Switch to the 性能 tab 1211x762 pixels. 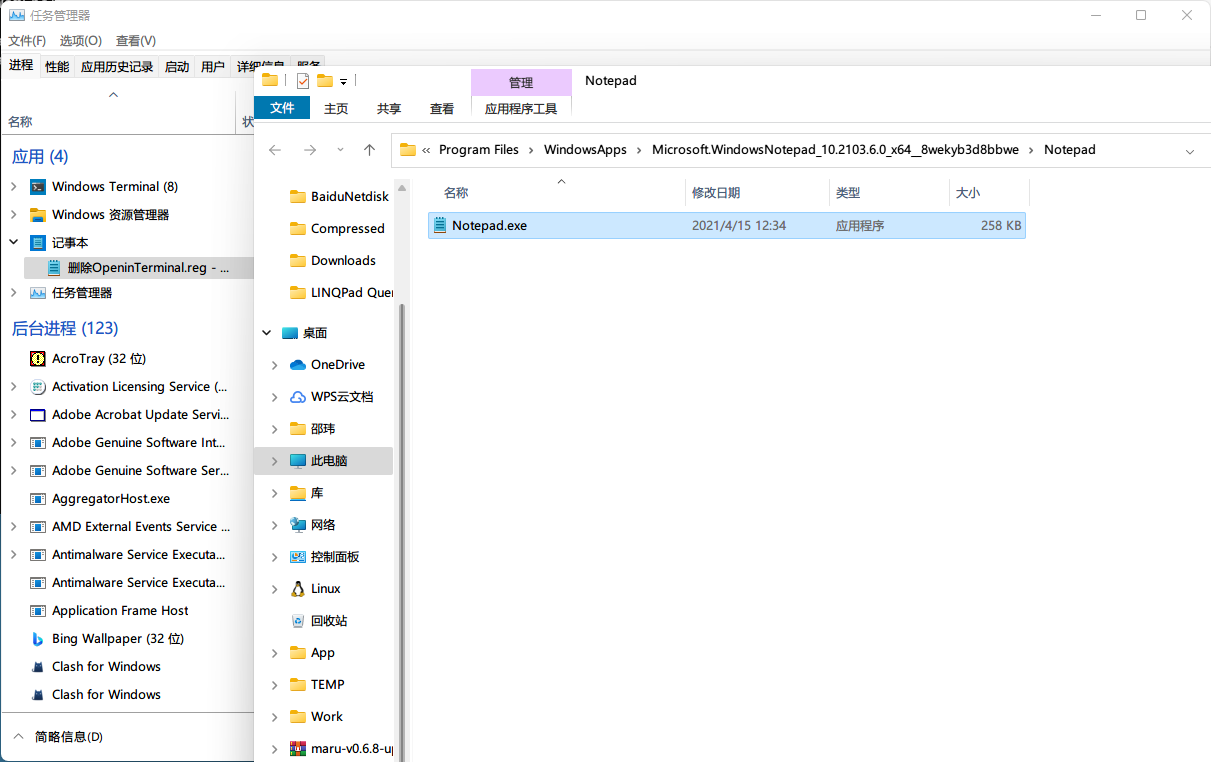58,66
